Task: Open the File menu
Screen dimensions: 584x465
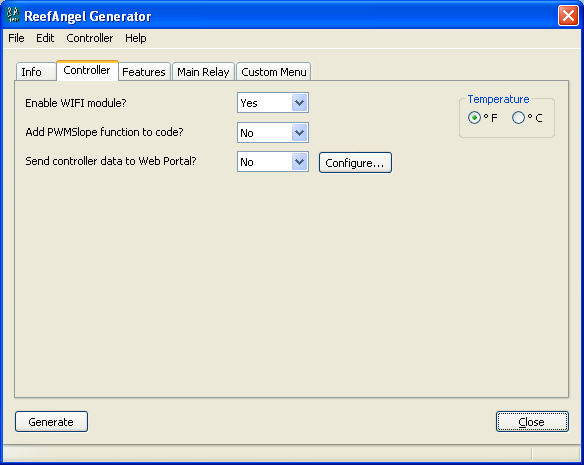Action: click(16, 38)
